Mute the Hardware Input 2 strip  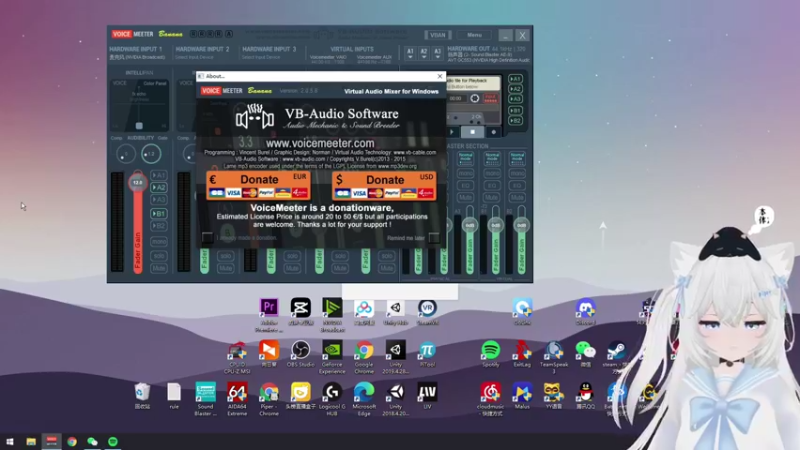coord(226,268)
